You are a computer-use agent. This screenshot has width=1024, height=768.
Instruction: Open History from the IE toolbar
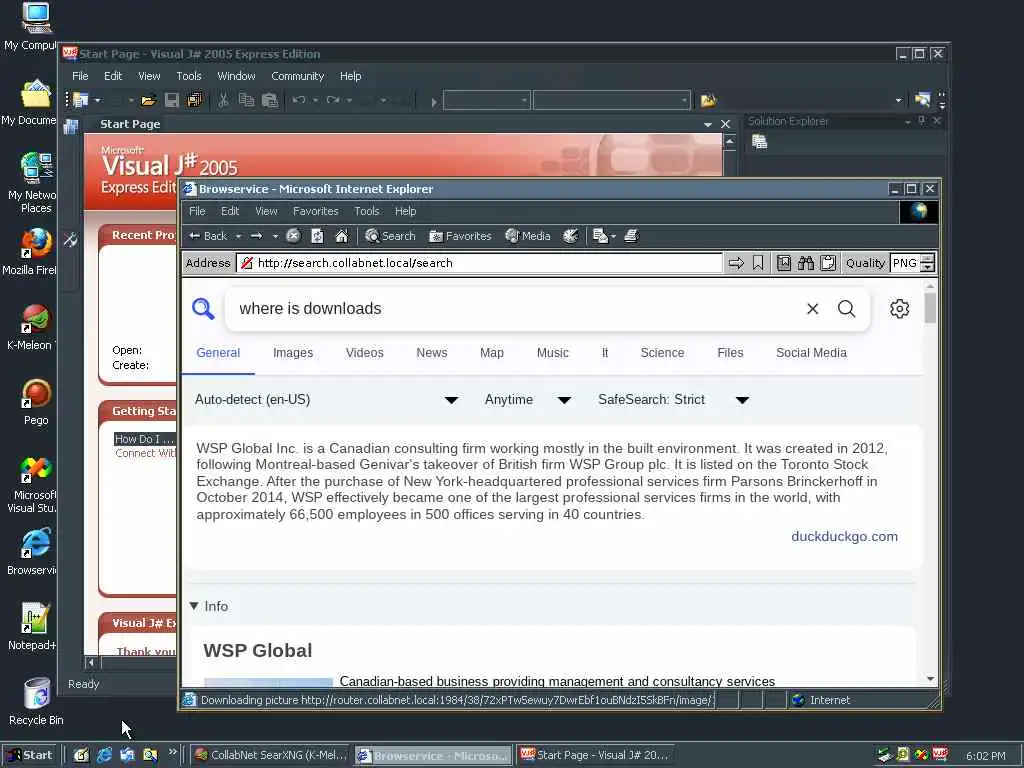570,236
